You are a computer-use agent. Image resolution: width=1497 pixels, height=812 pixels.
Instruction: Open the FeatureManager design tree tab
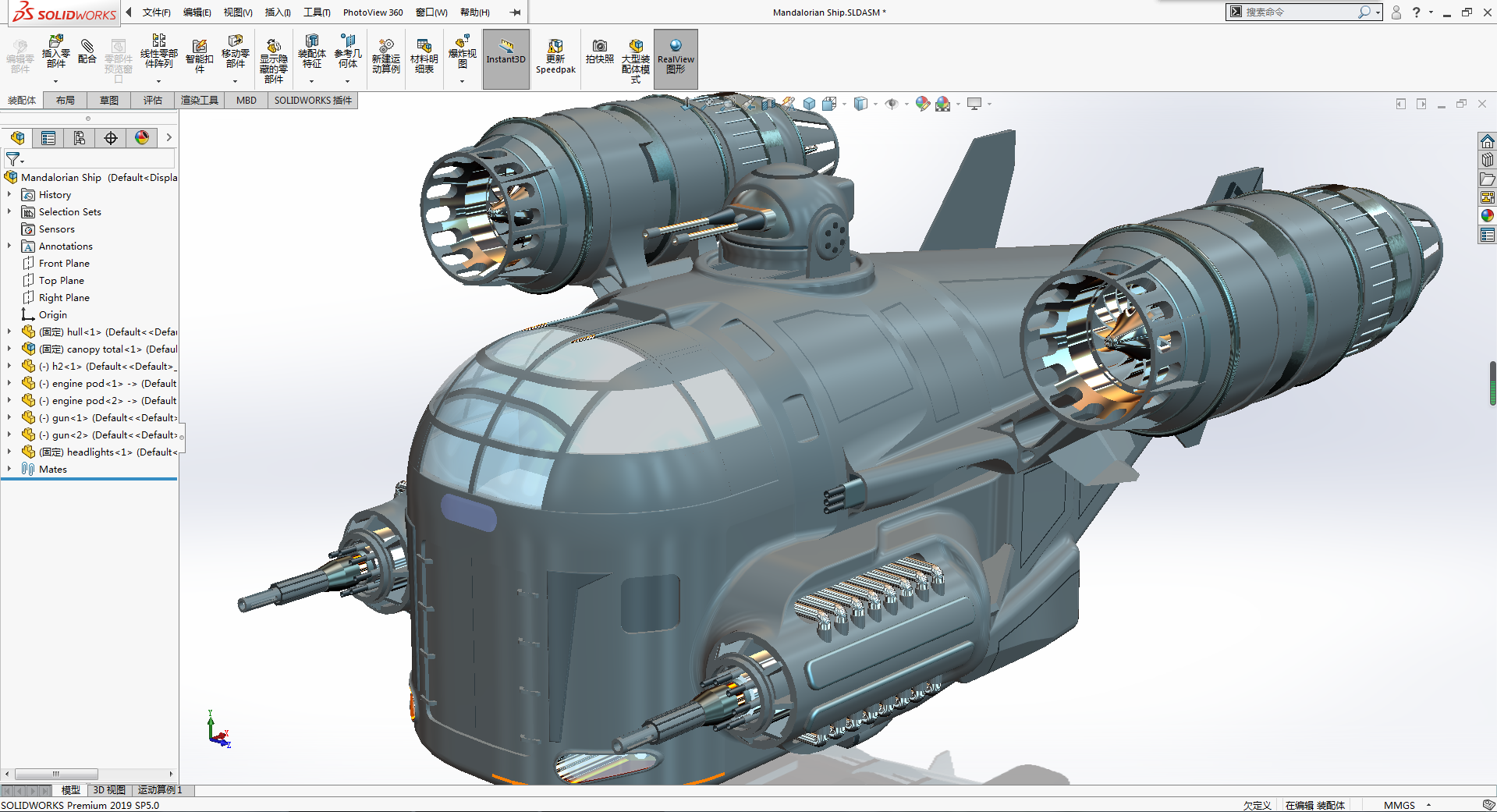tap(17, 138)
